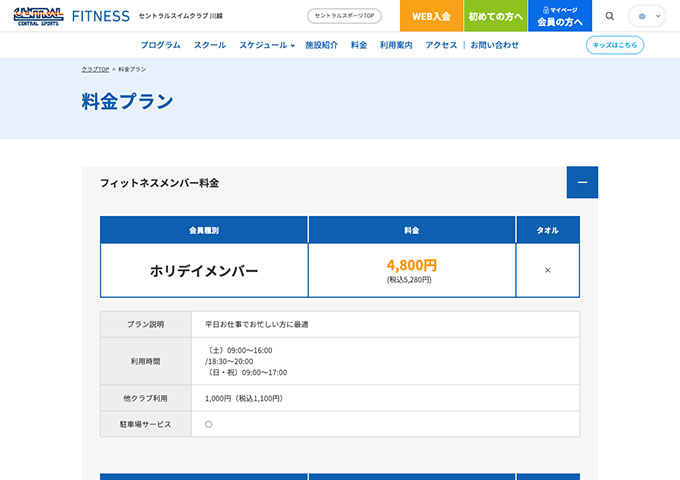Image resolution: width=680 pixels, height=480 pixels.
Task: Click the /18:30〜20:00 hours line
Action: [x=229, y=361]
